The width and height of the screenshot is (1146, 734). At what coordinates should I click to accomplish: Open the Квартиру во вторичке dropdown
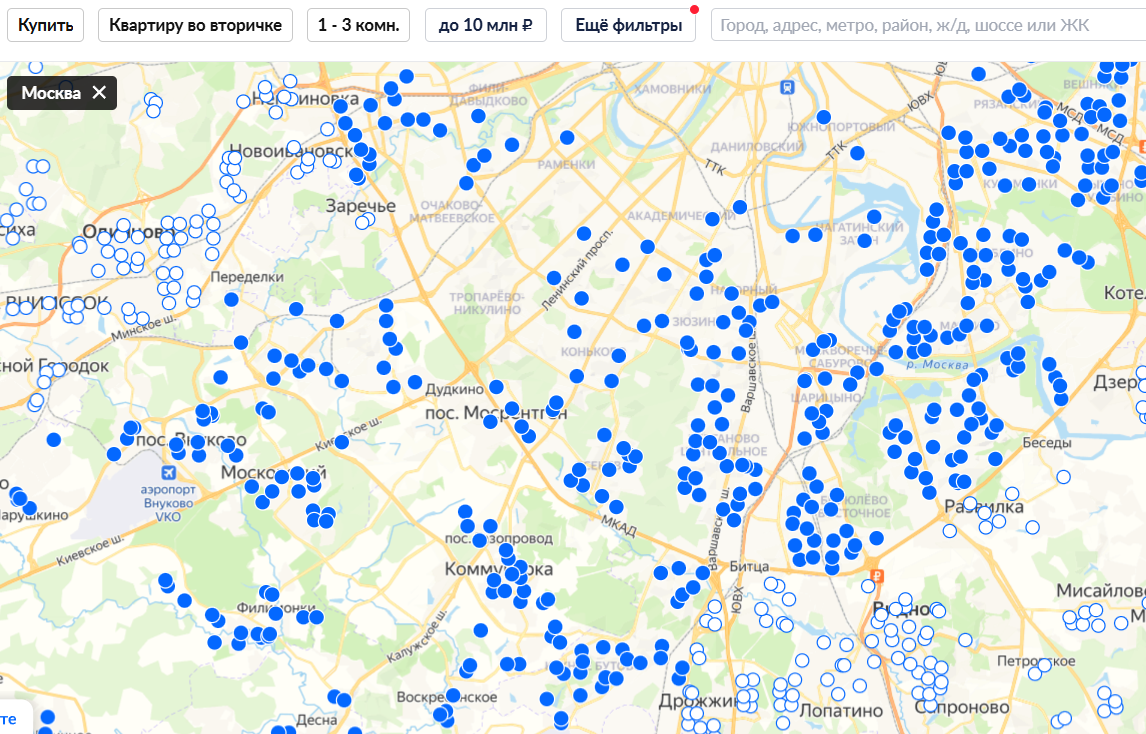click(x=195, y=25)
